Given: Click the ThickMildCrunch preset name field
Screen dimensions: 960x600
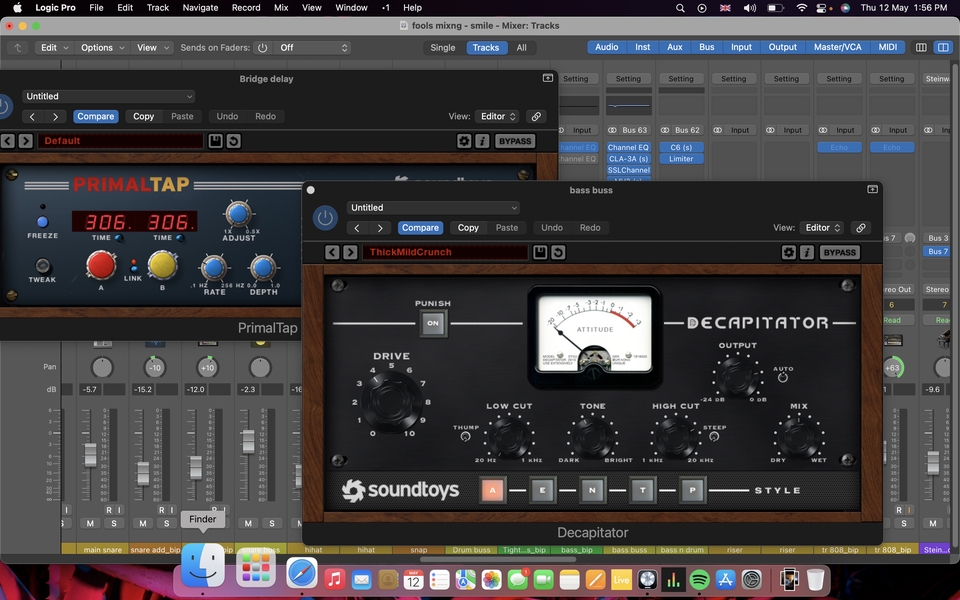Looking at the screenshot, I should coord(445,252).
